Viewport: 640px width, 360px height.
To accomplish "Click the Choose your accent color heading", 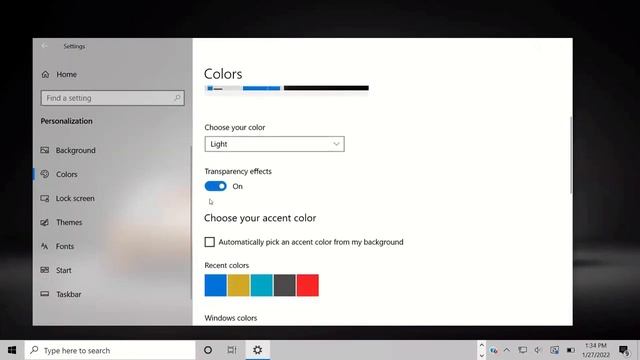I will [x=260, y=218].
